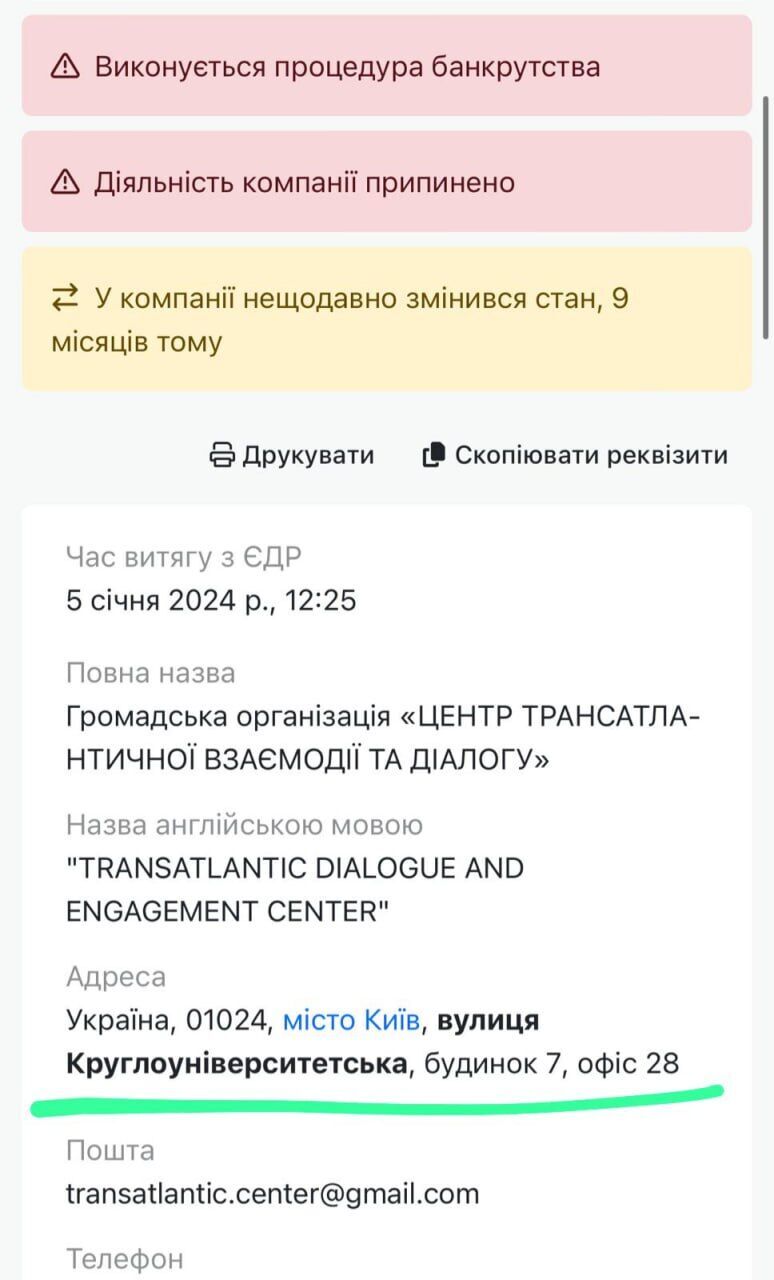Click the Адреса field label

(116, 977)
